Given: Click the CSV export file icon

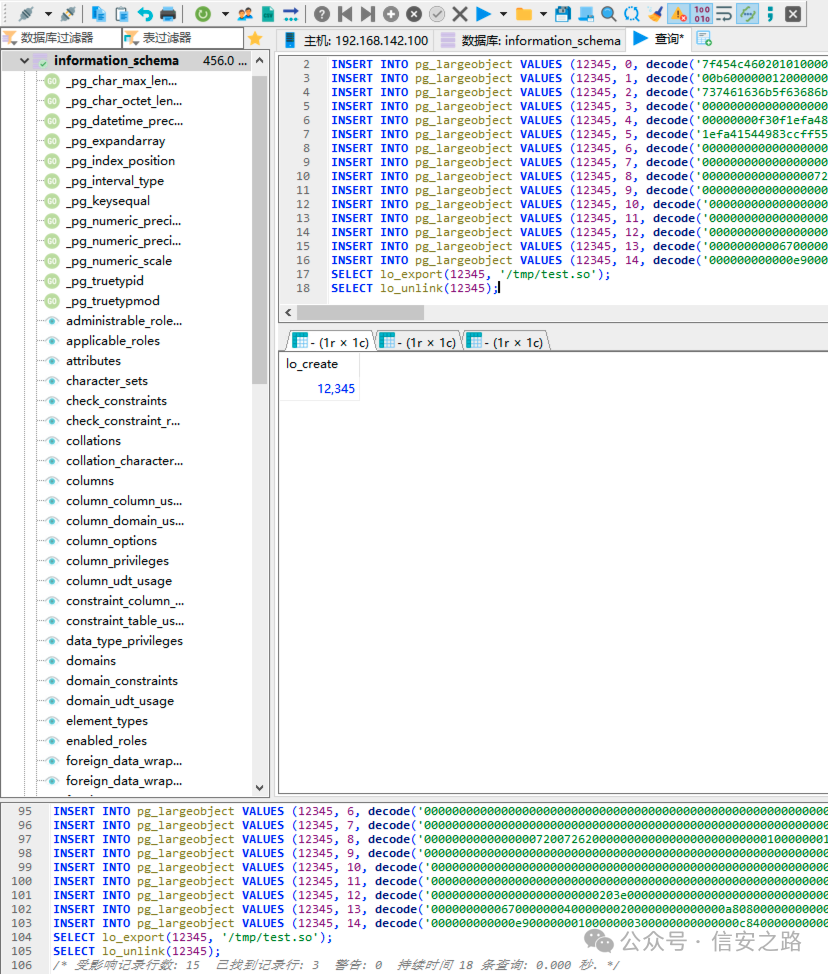Looking at the screenshot, I should 268,14.
